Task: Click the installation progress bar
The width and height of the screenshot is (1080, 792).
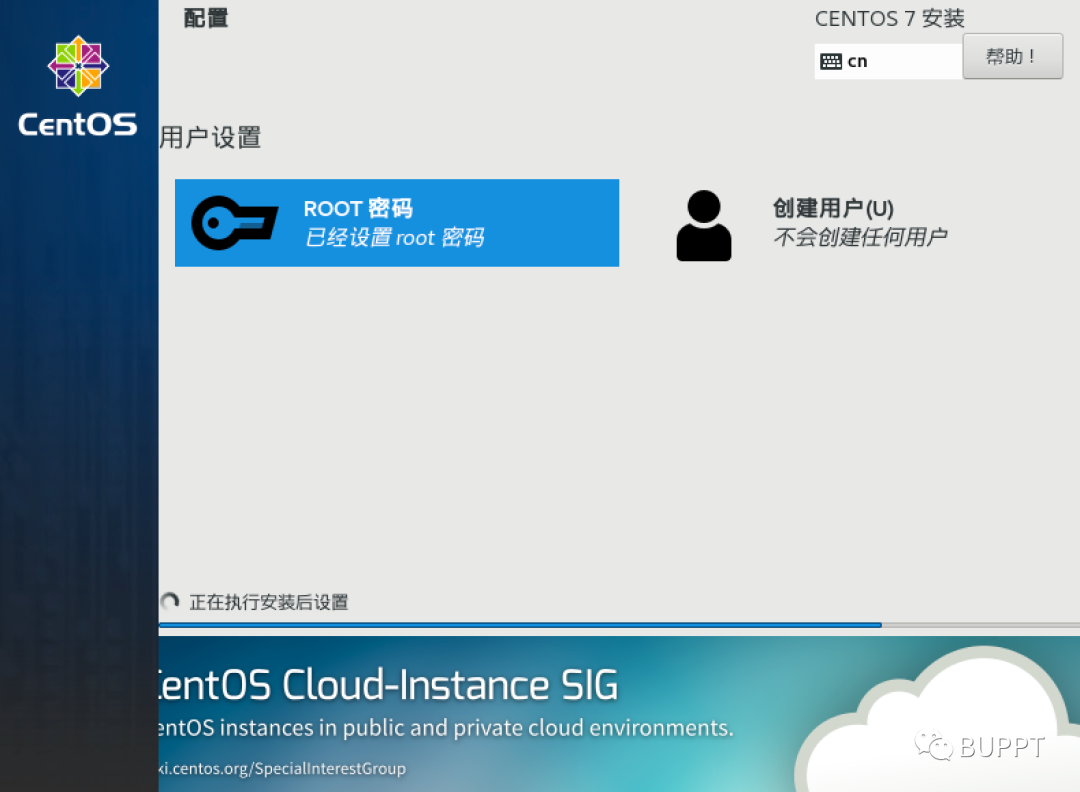Action: 619,625
